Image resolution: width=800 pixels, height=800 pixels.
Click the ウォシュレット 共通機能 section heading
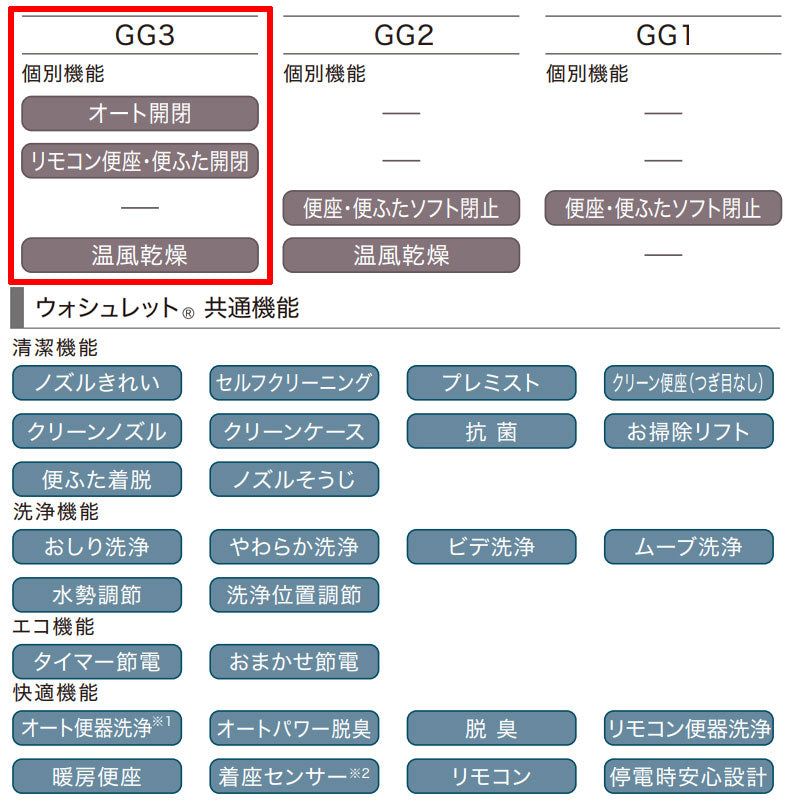pos(167,308)
